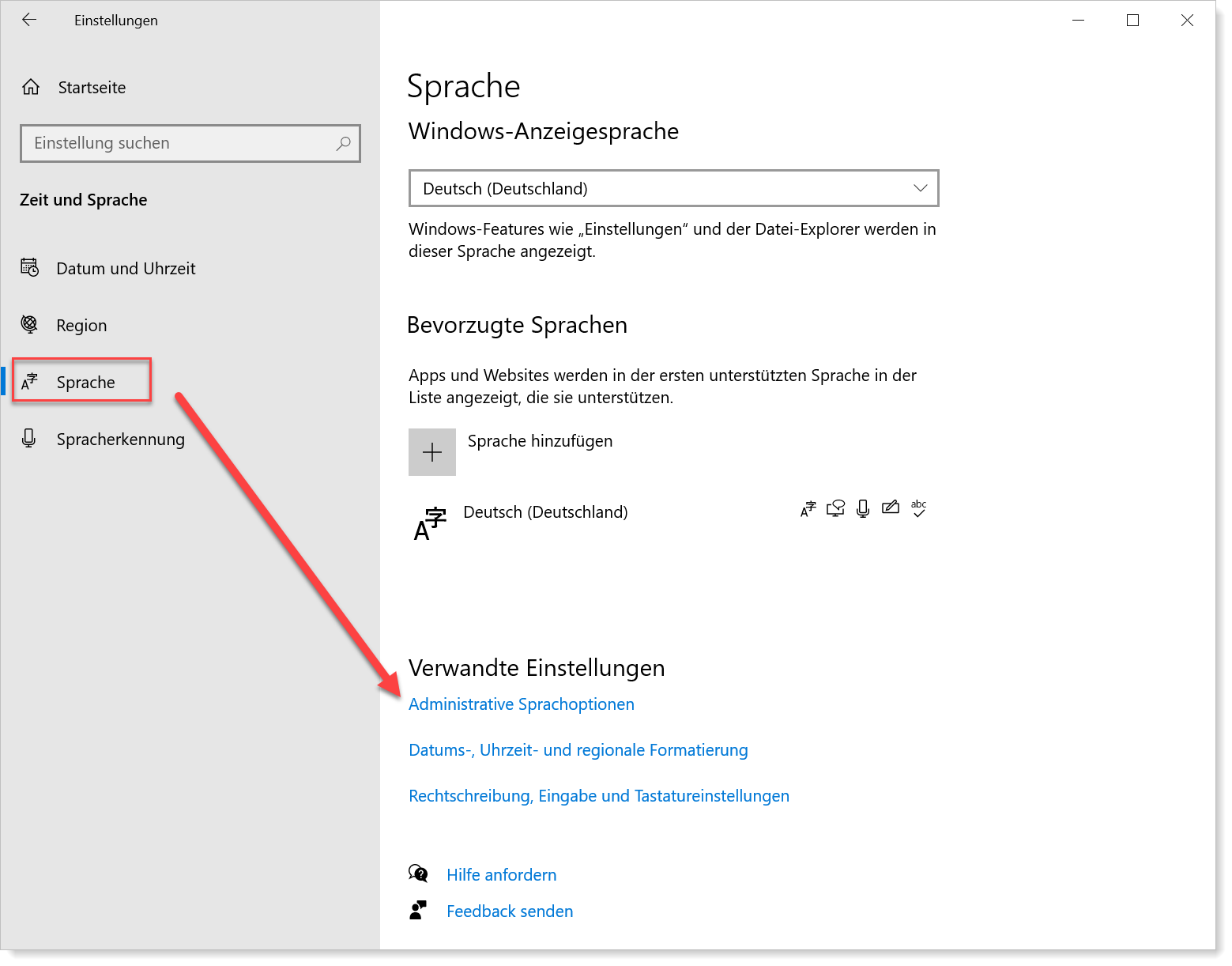Select Spracherkennung in the sidebar
Screen dimensions: 1232x966
point(120,440)
